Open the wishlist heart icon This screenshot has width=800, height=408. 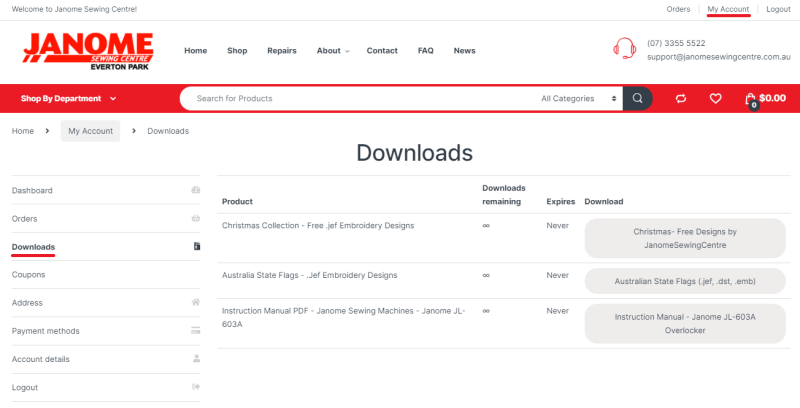715,98
